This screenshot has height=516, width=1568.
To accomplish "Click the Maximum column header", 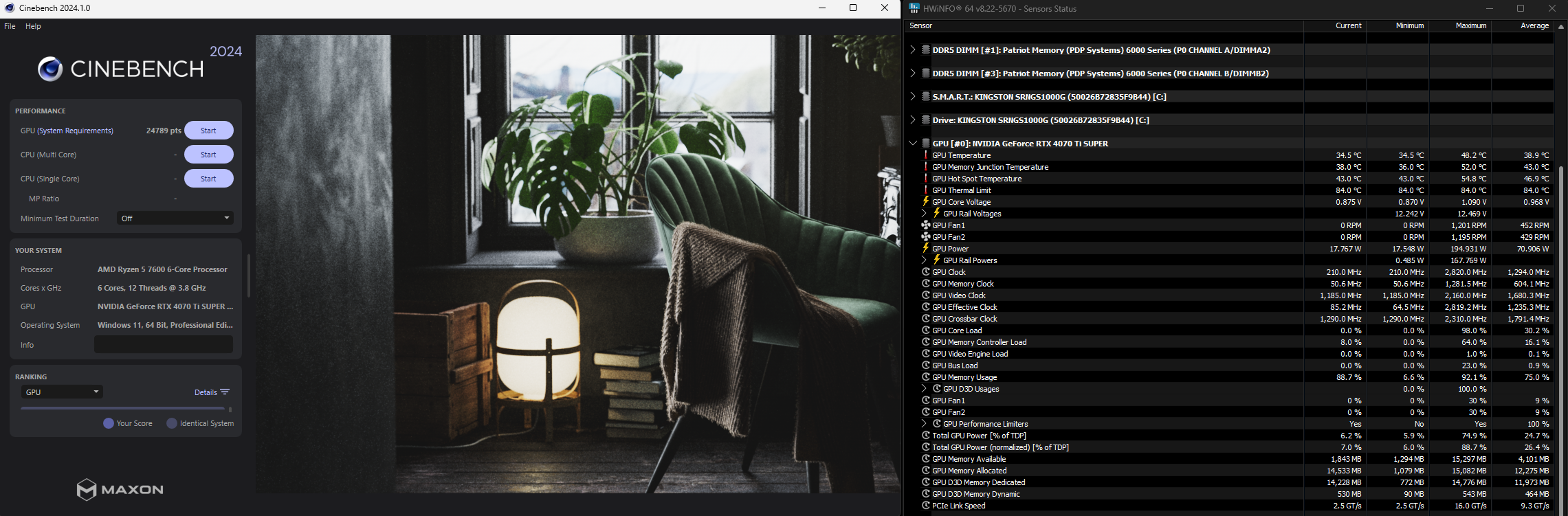I will pos(1460,25).
